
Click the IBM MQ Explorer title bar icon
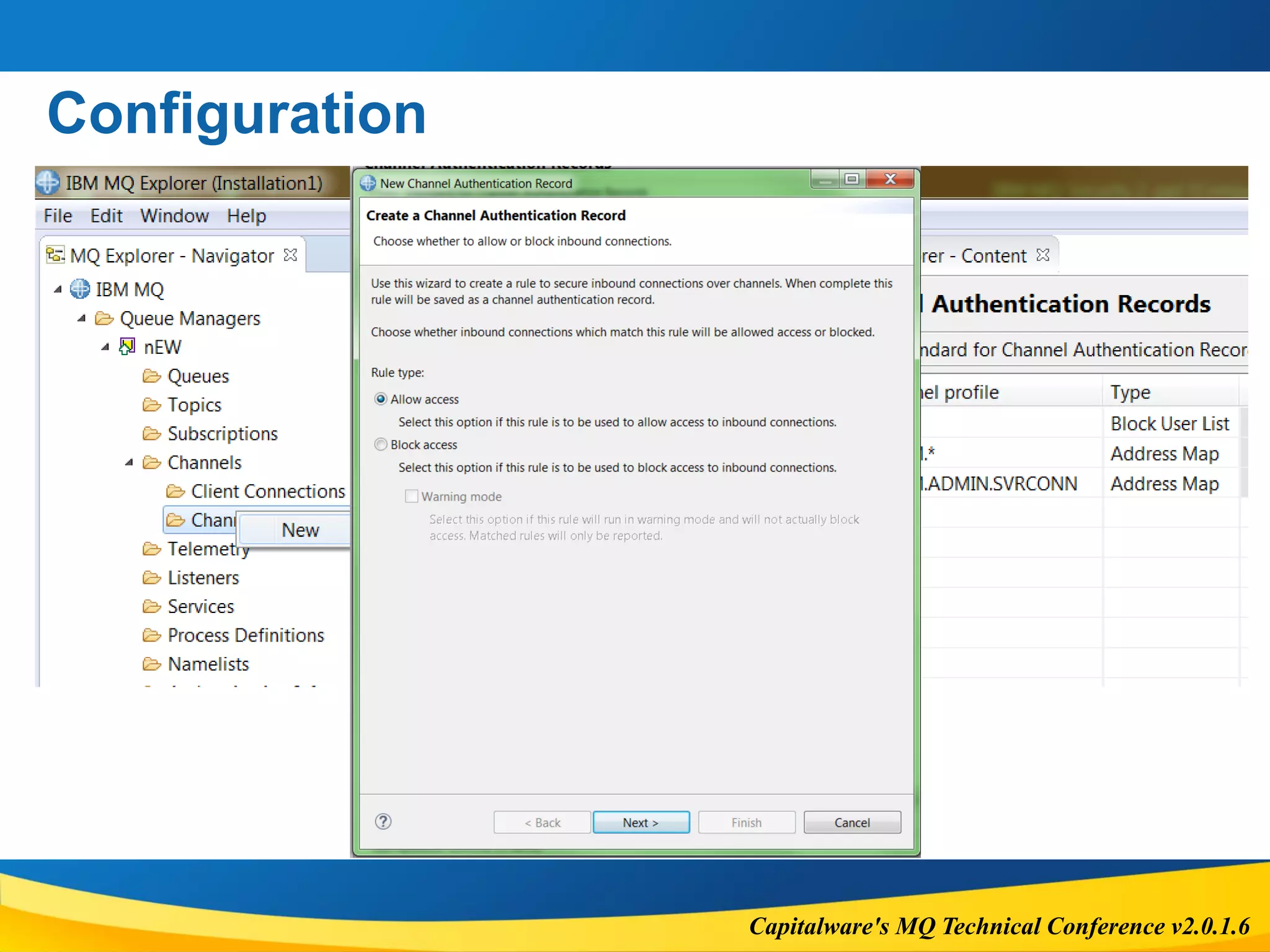(x=48, y=182)
